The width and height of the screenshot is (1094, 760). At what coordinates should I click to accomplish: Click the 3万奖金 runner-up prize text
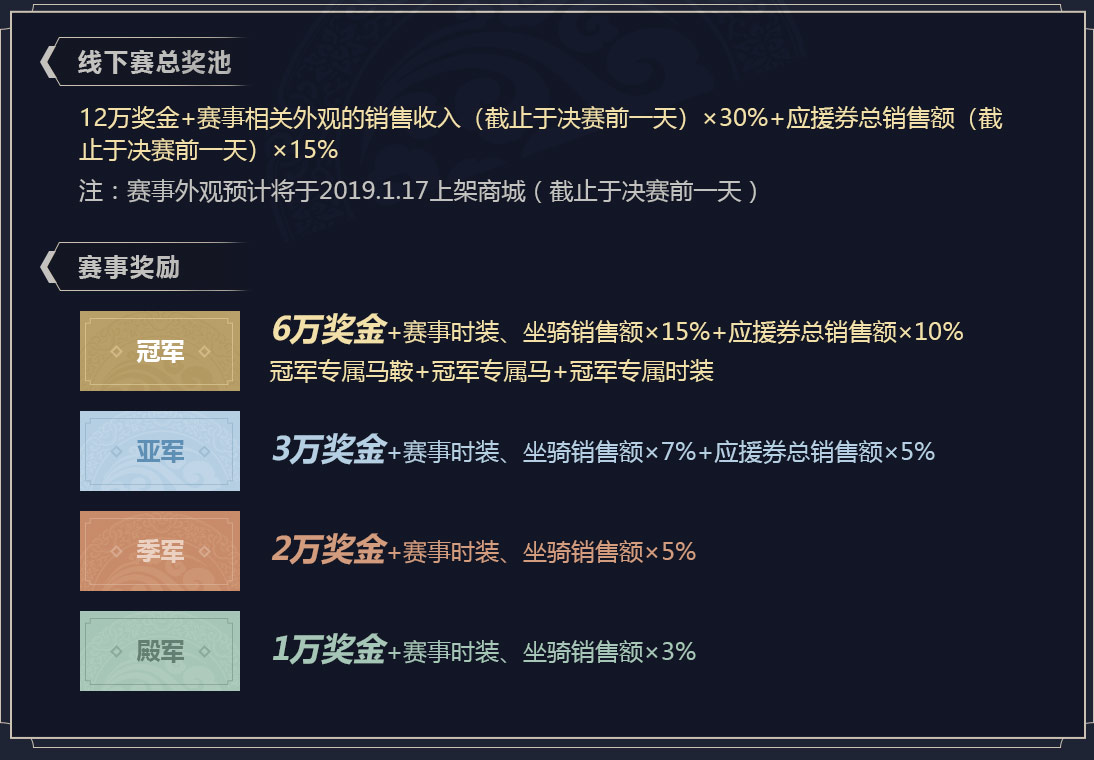point(329,449)
